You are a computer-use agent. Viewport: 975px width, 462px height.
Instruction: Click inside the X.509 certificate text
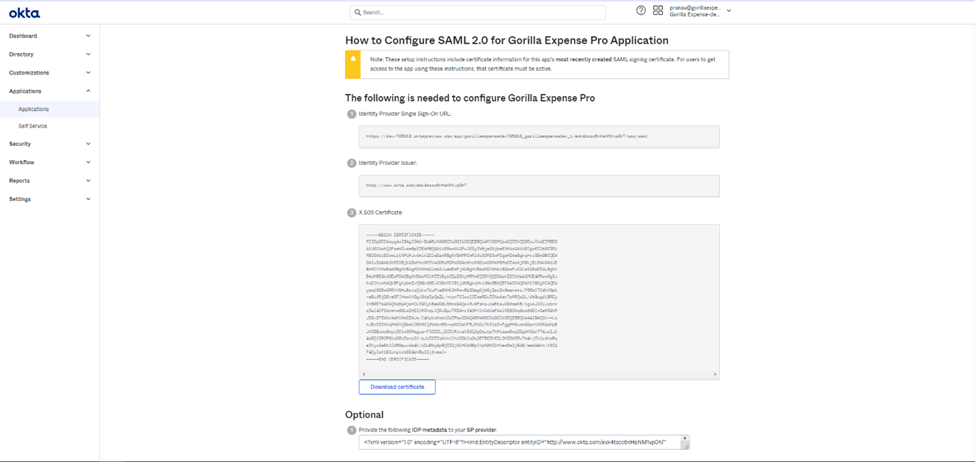click(462, 298)
